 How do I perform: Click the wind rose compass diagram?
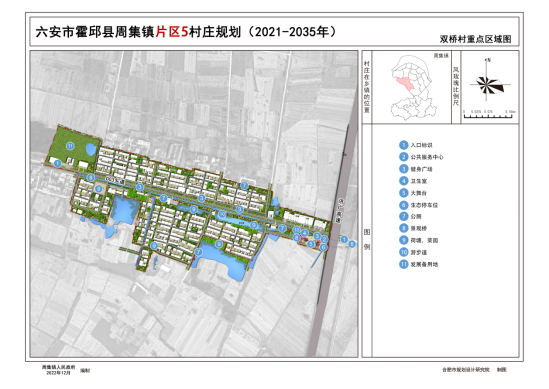[x=489, y=84]
